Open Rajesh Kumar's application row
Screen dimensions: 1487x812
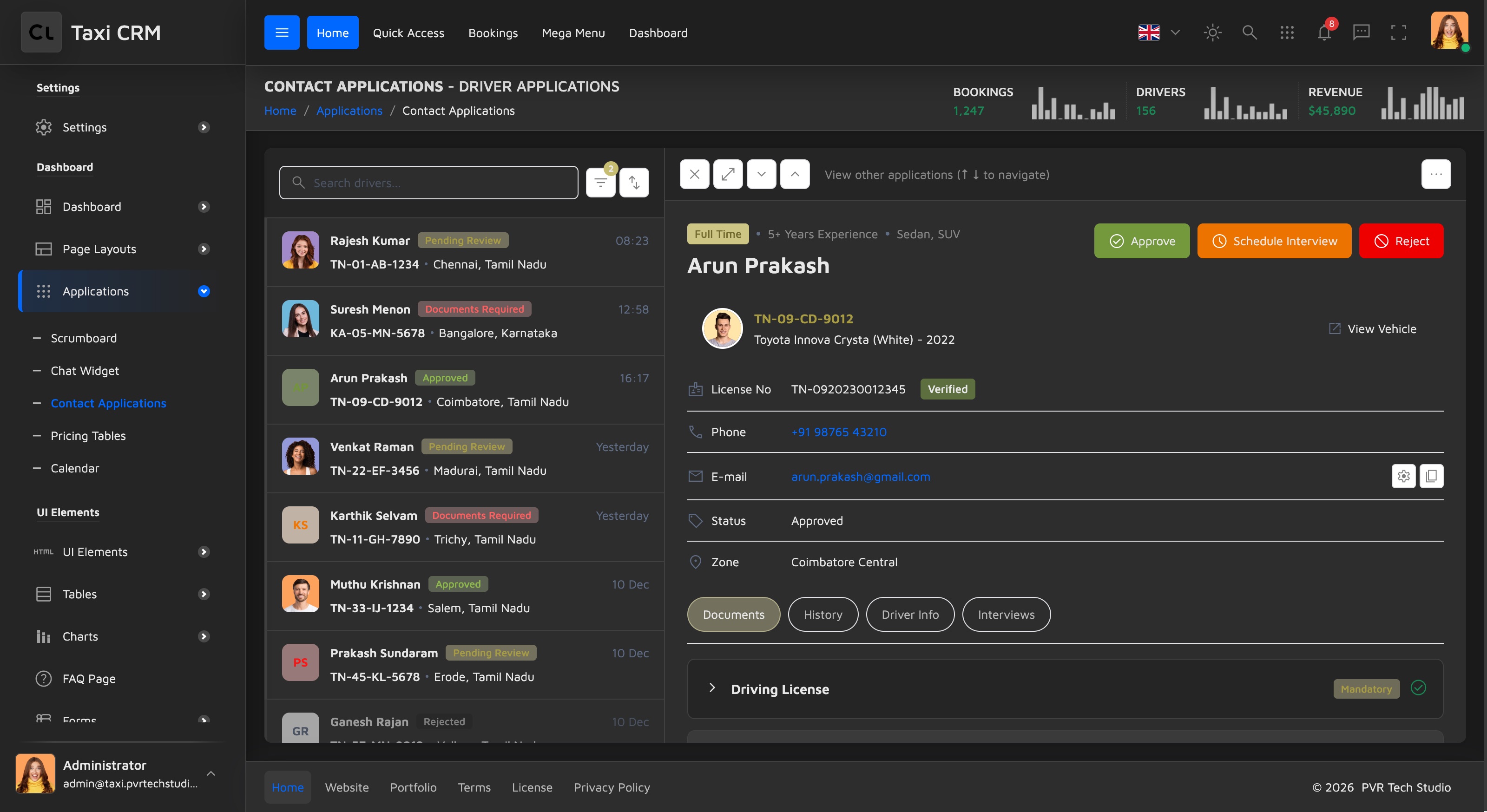tap(465, 252)
